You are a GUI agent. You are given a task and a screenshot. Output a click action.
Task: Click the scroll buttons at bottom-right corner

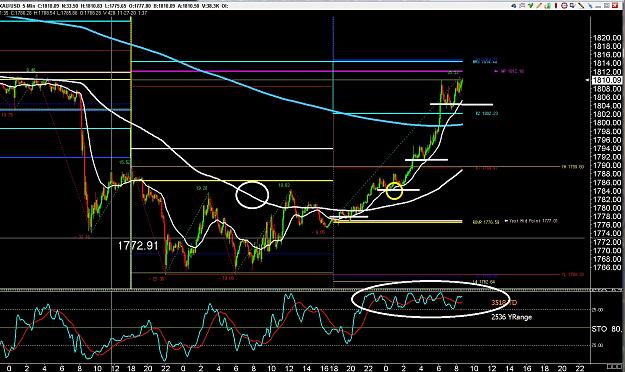(x=615, y=366)
